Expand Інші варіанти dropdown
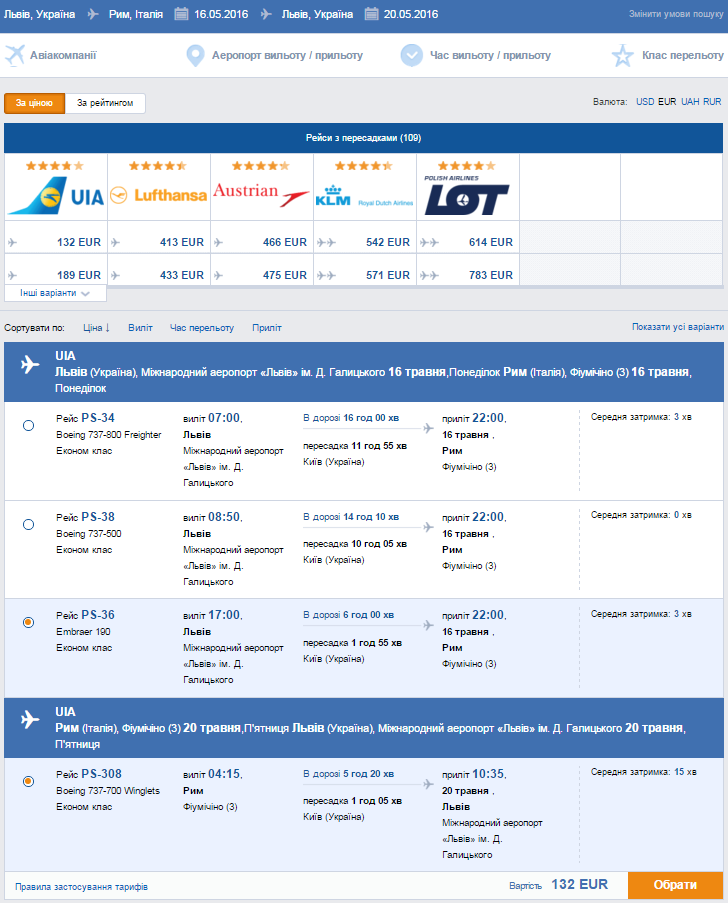Screen dimensions: 728x903 pyautogui.click(x=55, y=293)
